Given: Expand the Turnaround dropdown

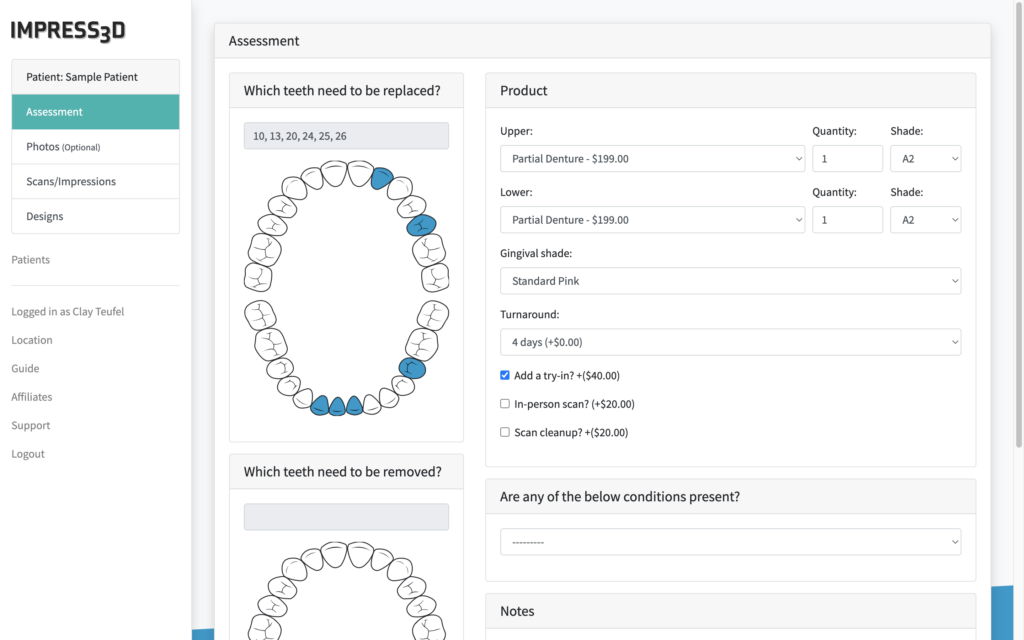Looking at the screenshot, I should click(731, 342).
